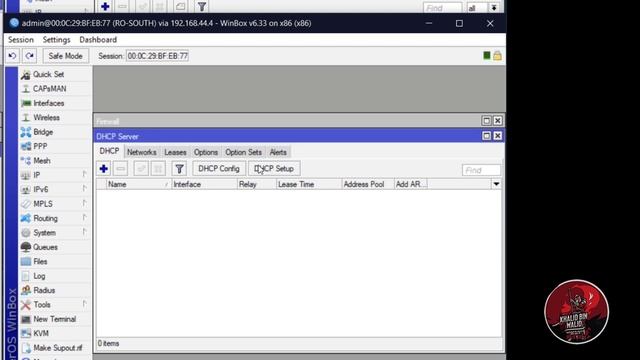
Task: Switch to the Alerts tab
Action: point(278,152)
